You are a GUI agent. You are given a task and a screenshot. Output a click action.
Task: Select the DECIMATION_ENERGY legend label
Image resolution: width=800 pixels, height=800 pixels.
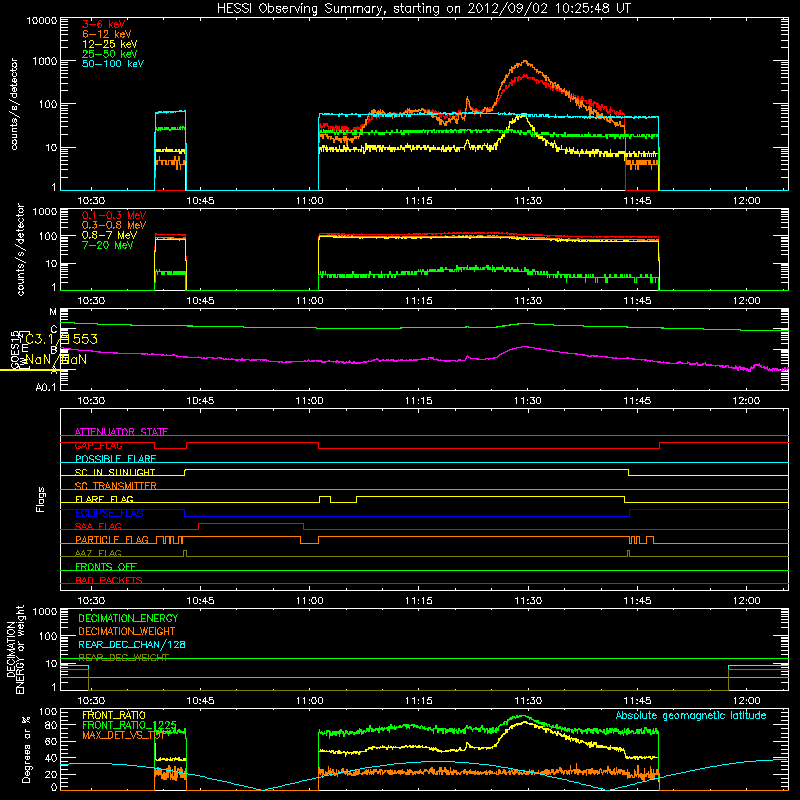[128, 618]
